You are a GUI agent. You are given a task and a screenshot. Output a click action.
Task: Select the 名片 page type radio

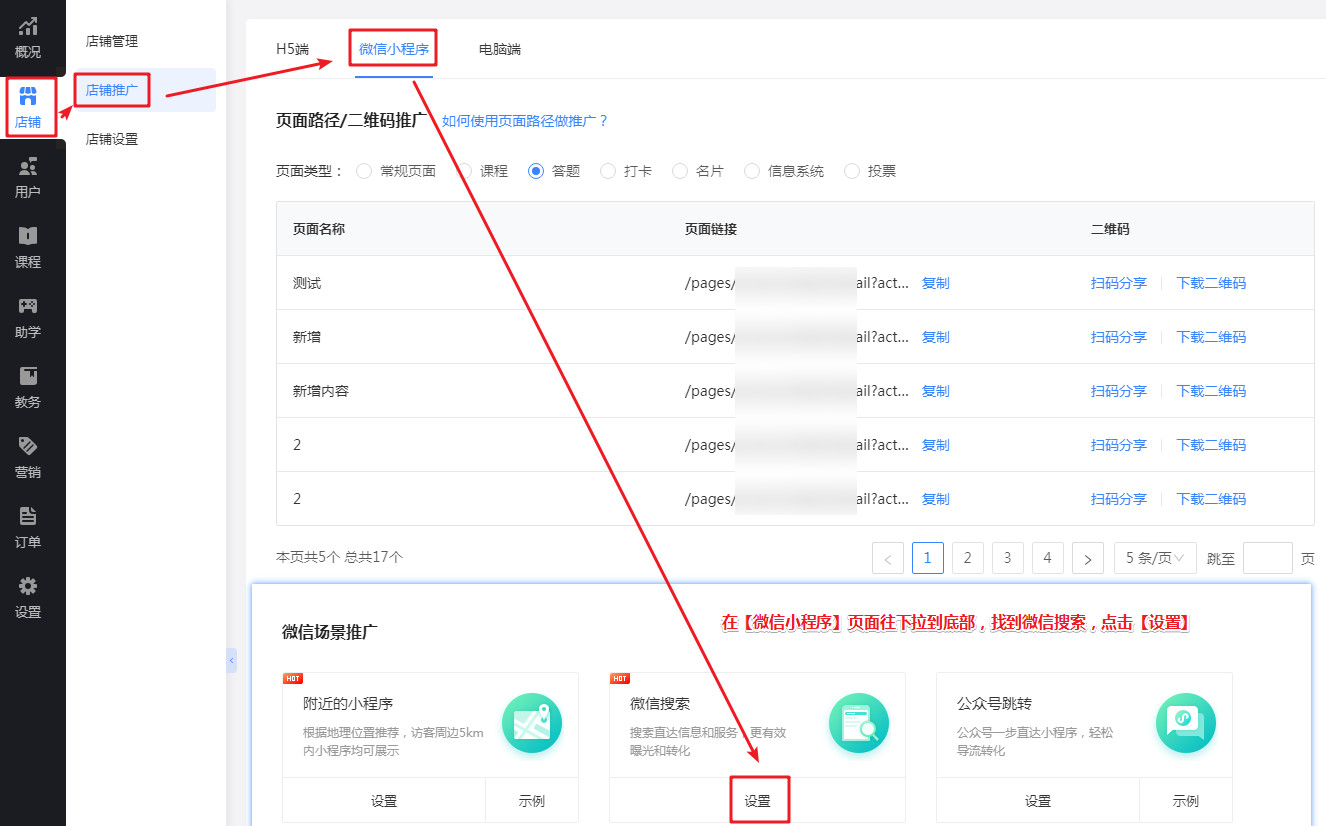pyautogui.click(x=680, y=171)
